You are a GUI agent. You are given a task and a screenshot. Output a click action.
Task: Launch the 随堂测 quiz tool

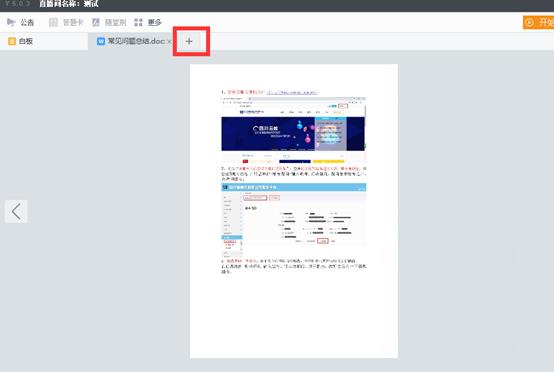109,22
